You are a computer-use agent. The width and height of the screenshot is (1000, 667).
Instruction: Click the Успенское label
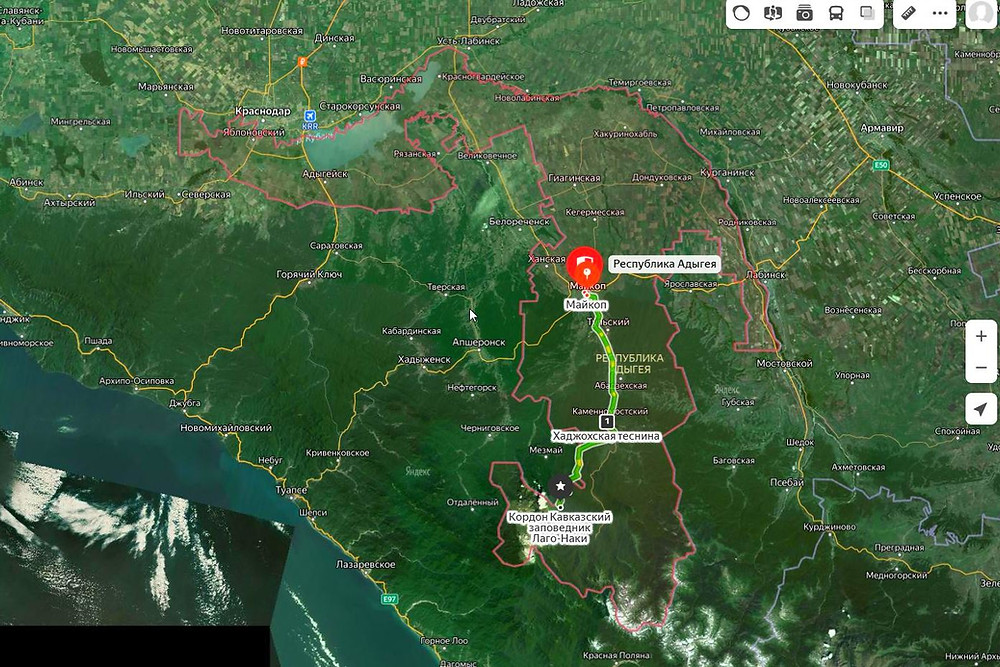point(957,196)
